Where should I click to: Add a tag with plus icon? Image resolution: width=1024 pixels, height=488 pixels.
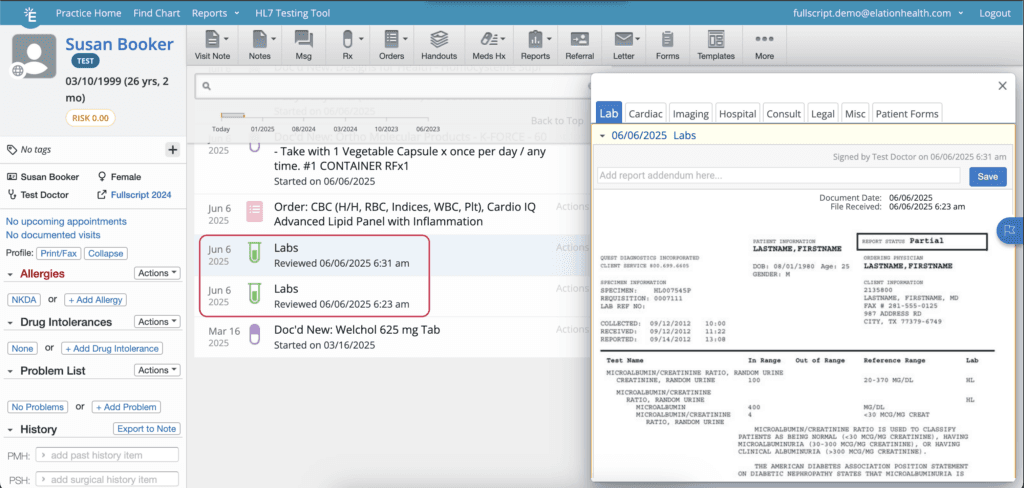pos(172,150)
